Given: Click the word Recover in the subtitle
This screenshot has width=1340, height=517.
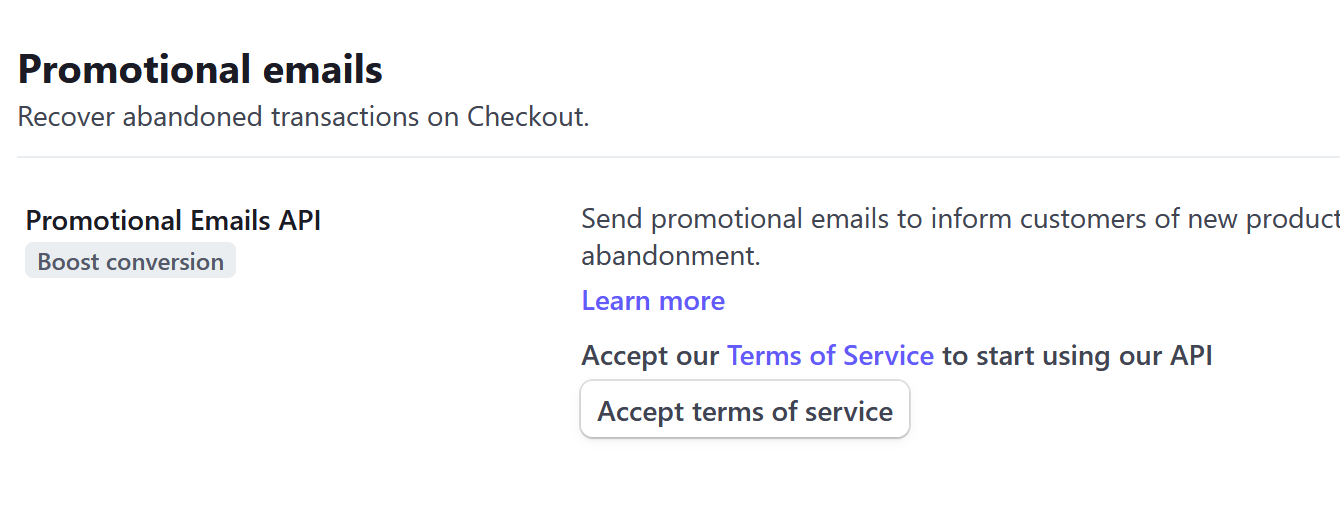Looking at the screenshot, I should pyautogui.click(x=66, y=117).
